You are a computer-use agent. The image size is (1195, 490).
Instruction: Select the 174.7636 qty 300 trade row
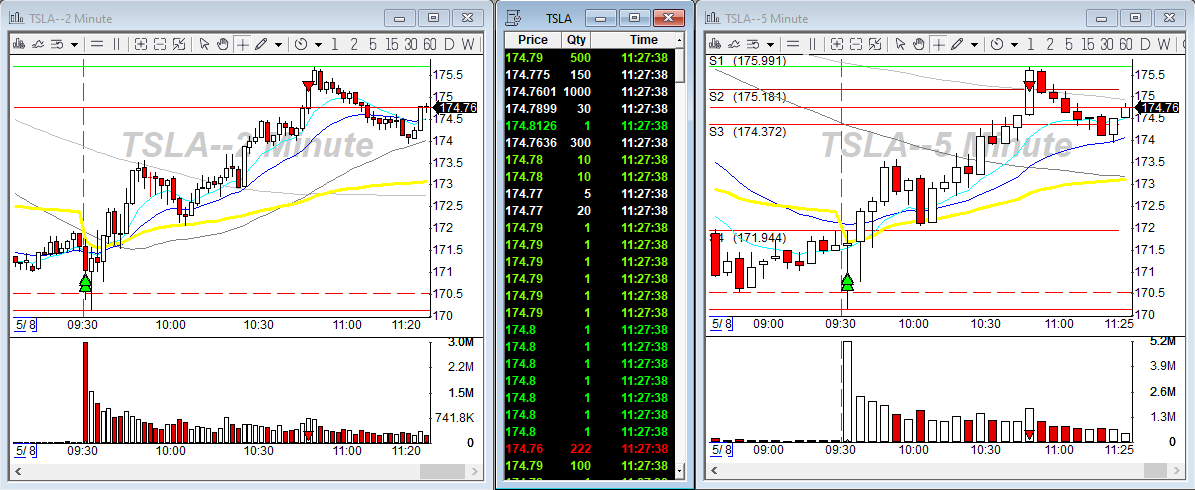pyautogui.click(x=590, y=143)
